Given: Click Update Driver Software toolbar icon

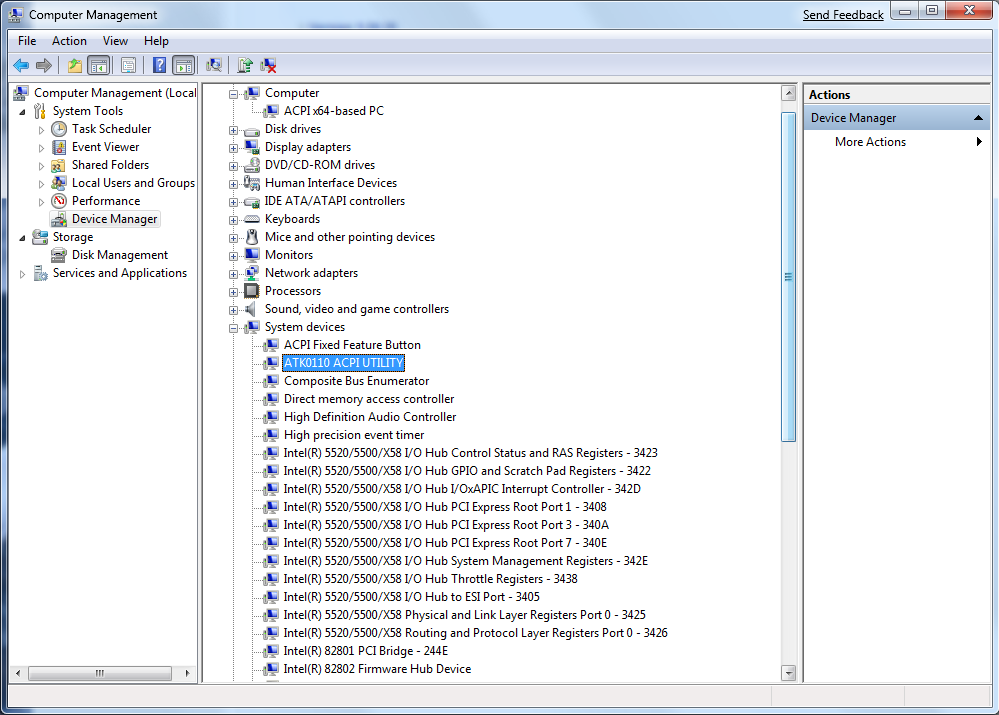Looking at the screenshot, I should coord(245,65).
